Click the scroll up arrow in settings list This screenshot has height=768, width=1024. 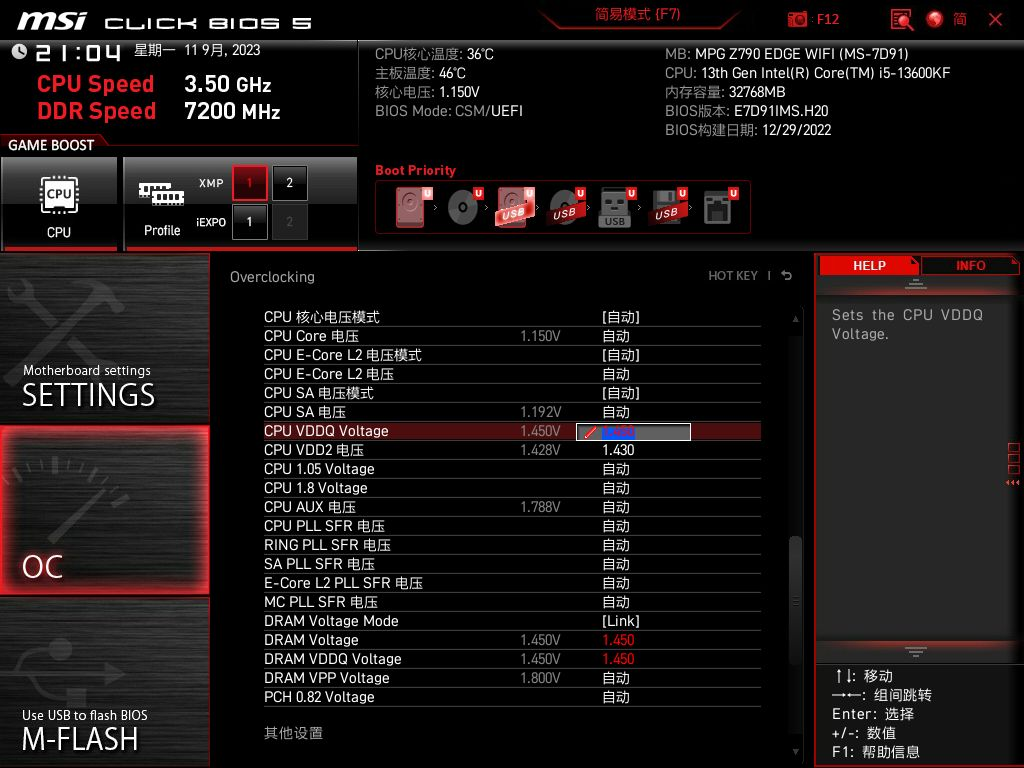pyautogui.click(x=795, y=319)
